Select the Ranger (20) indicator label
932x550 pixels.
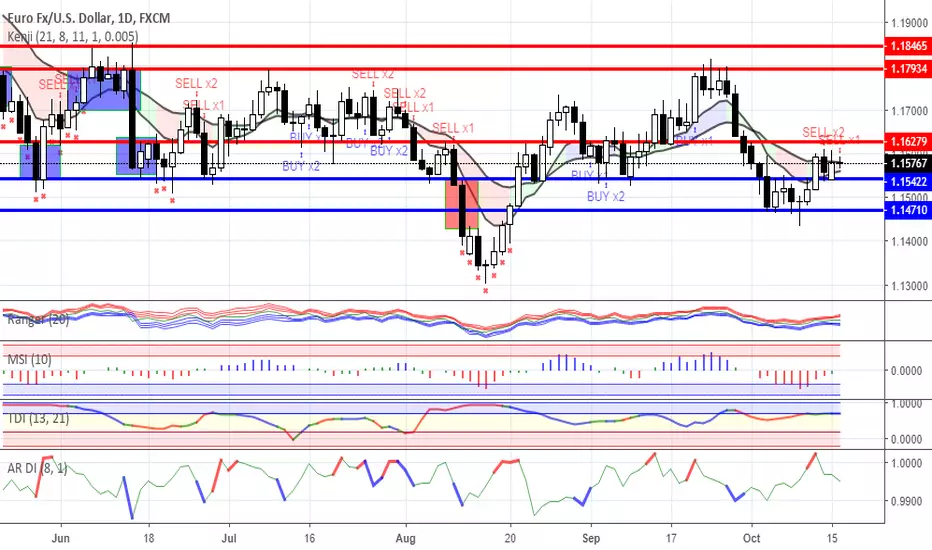[38, 319]
